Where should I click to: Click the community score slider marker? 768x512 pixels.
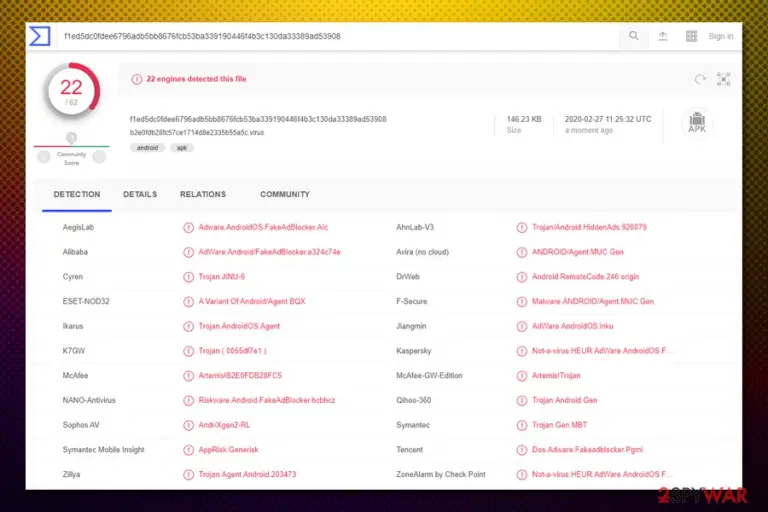(x=72, y=138)
